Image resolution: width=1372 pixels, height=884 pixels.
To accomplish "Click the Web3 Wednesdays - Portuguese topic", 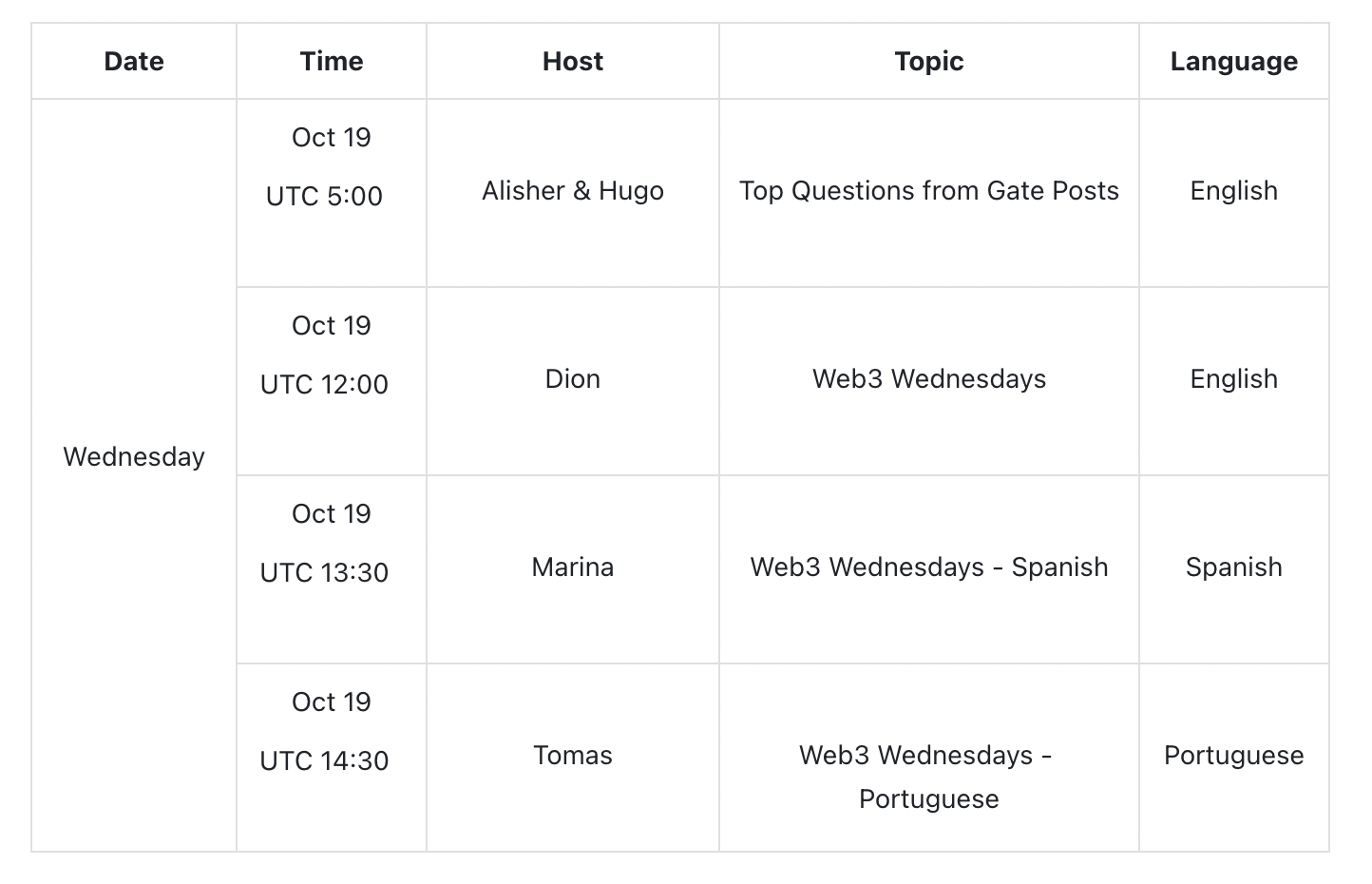I will pos(928,777).
